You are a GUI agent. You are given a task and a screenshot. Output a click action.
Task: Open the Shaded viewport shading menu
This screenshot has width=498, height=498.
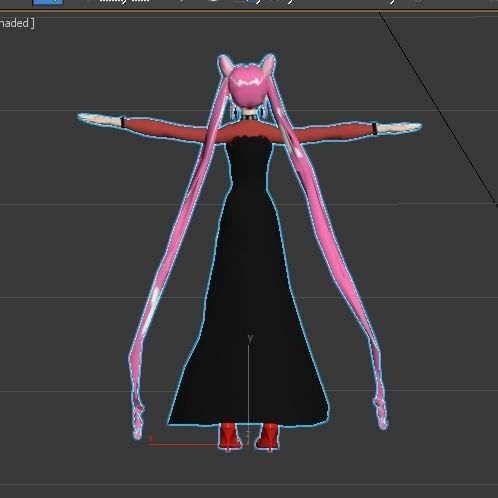click(x=16, y=23)
